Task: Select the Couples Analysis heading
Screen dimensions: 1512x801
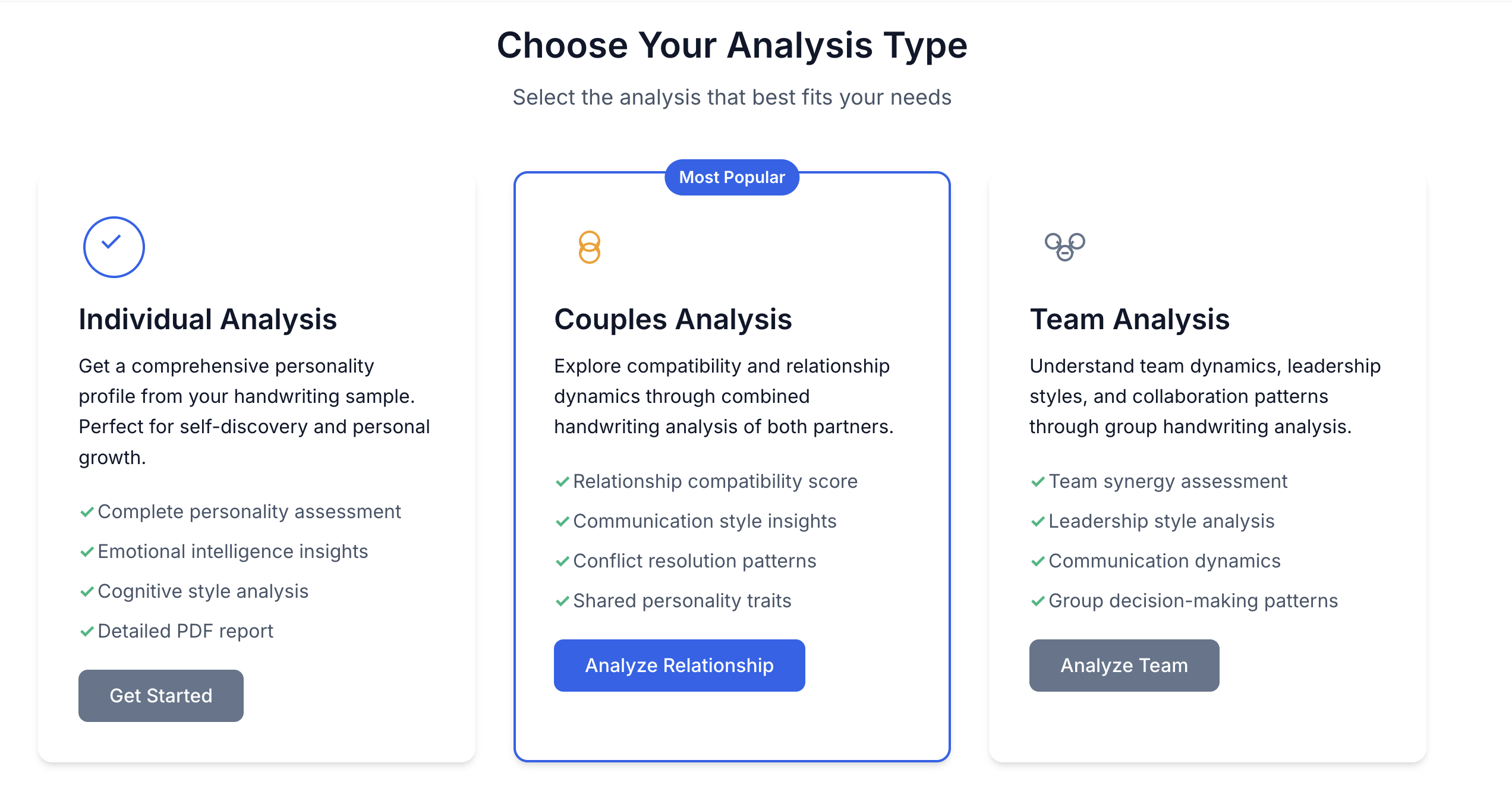Action: click(673, 319)
